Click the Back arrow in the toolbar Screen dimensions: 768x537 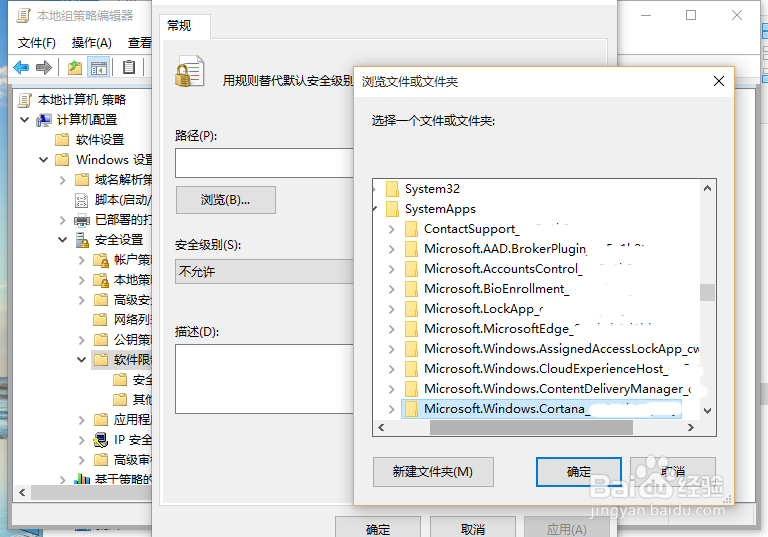coord(21,67)
